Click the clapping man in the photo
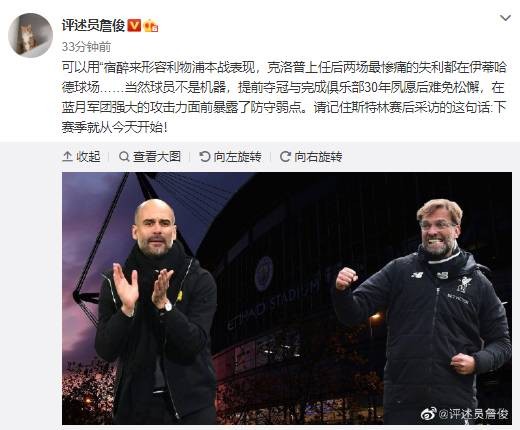The image size is (520, 430). 157,312
